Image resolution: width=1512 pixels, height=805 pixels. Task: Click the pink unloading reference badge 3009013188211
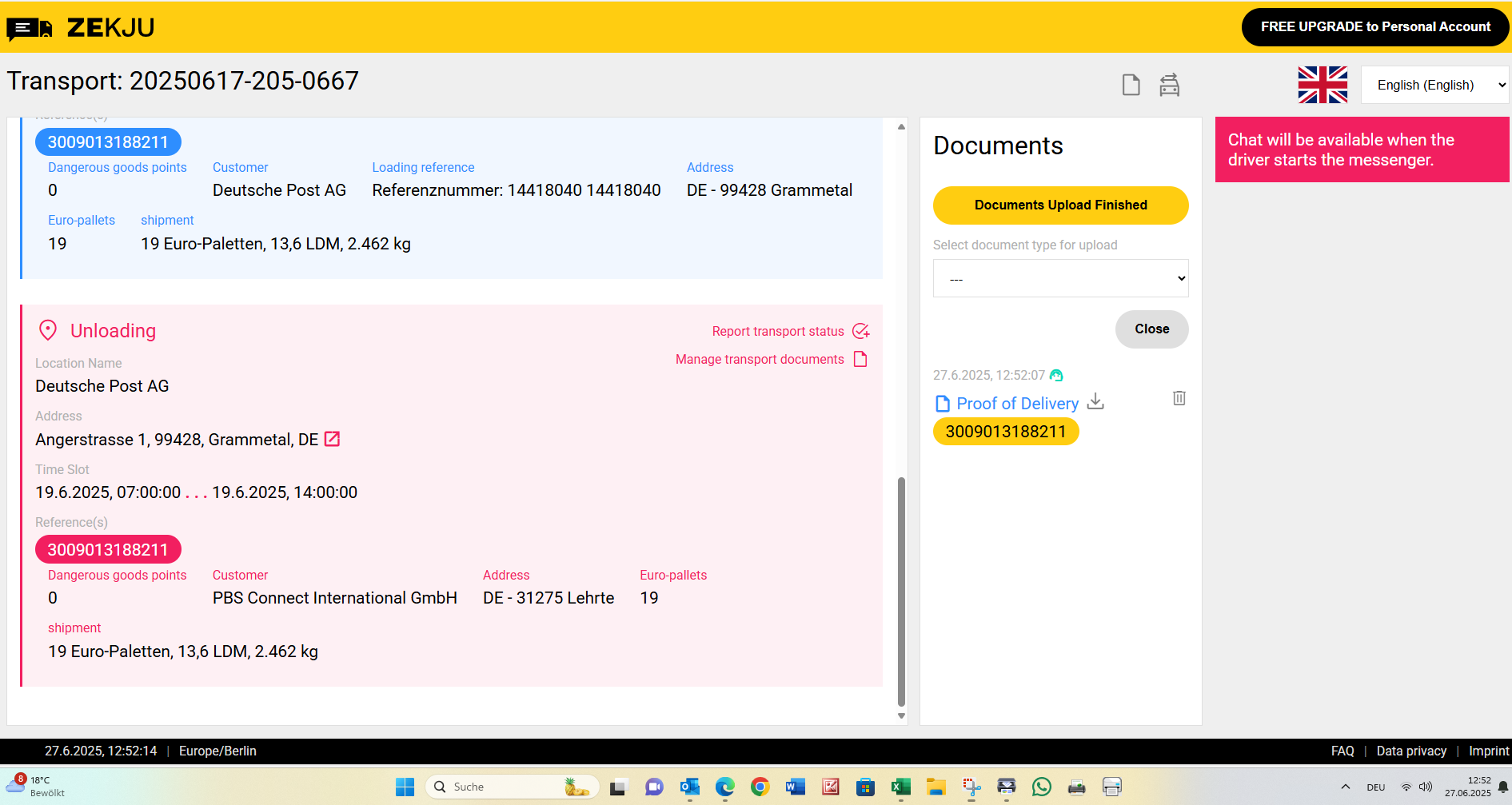tap(108, 550)
